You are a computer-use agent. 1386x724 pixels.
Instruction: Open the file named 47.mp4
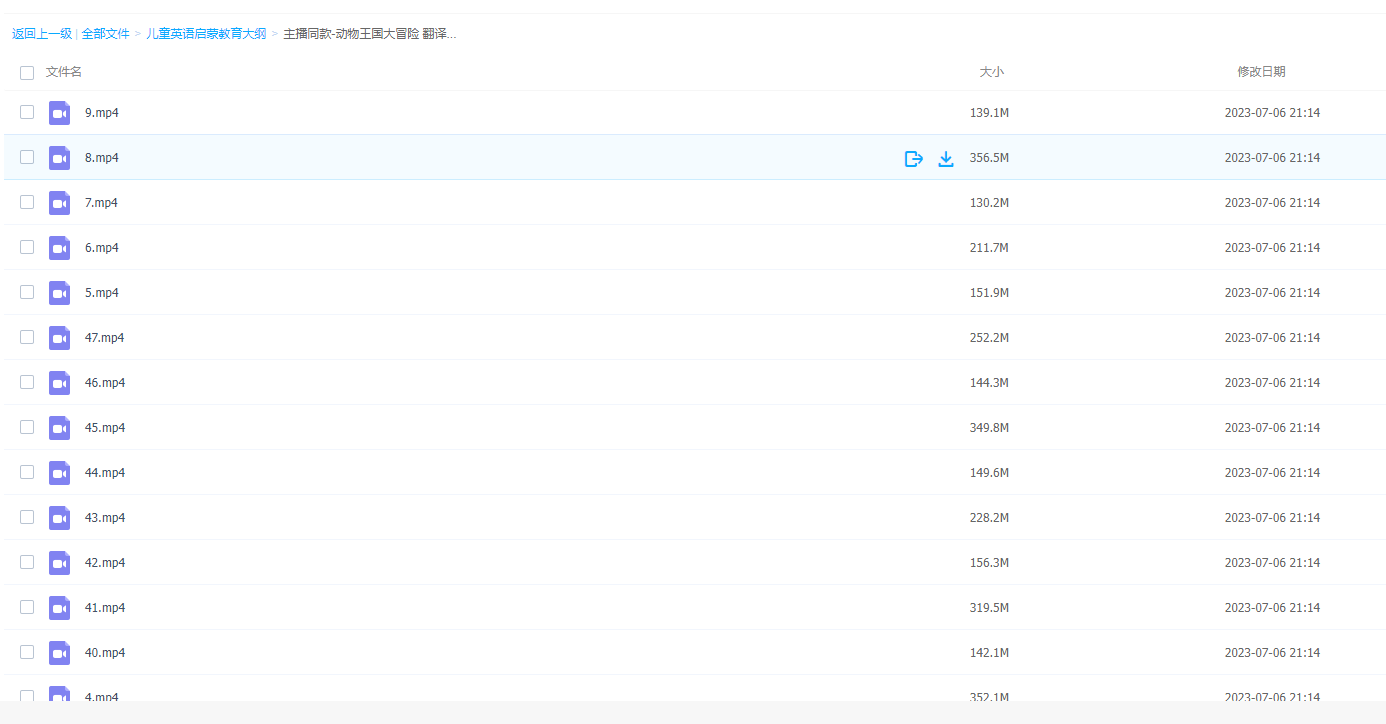pyautogui.click(x=105, y=338)
